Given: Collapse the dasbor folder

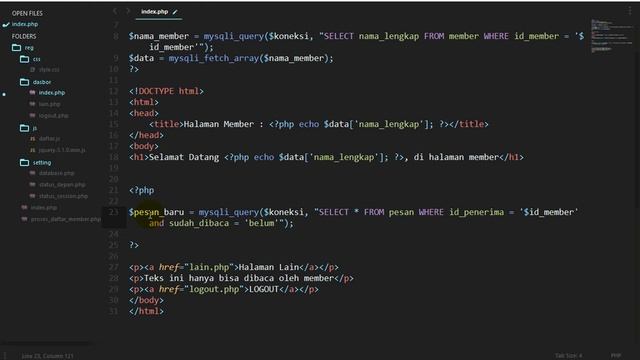Looking at the screenshot, I should click(42, 82).
